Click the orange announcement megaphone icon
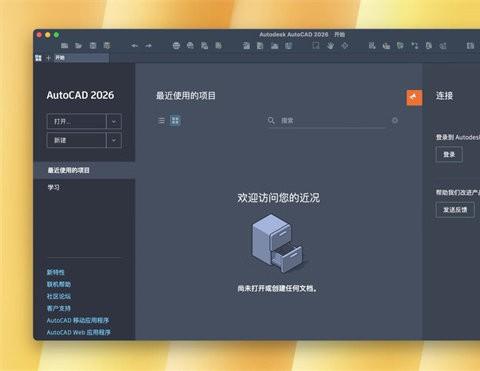The height and width of the screenshot is (371, 480). coord(414,97)
